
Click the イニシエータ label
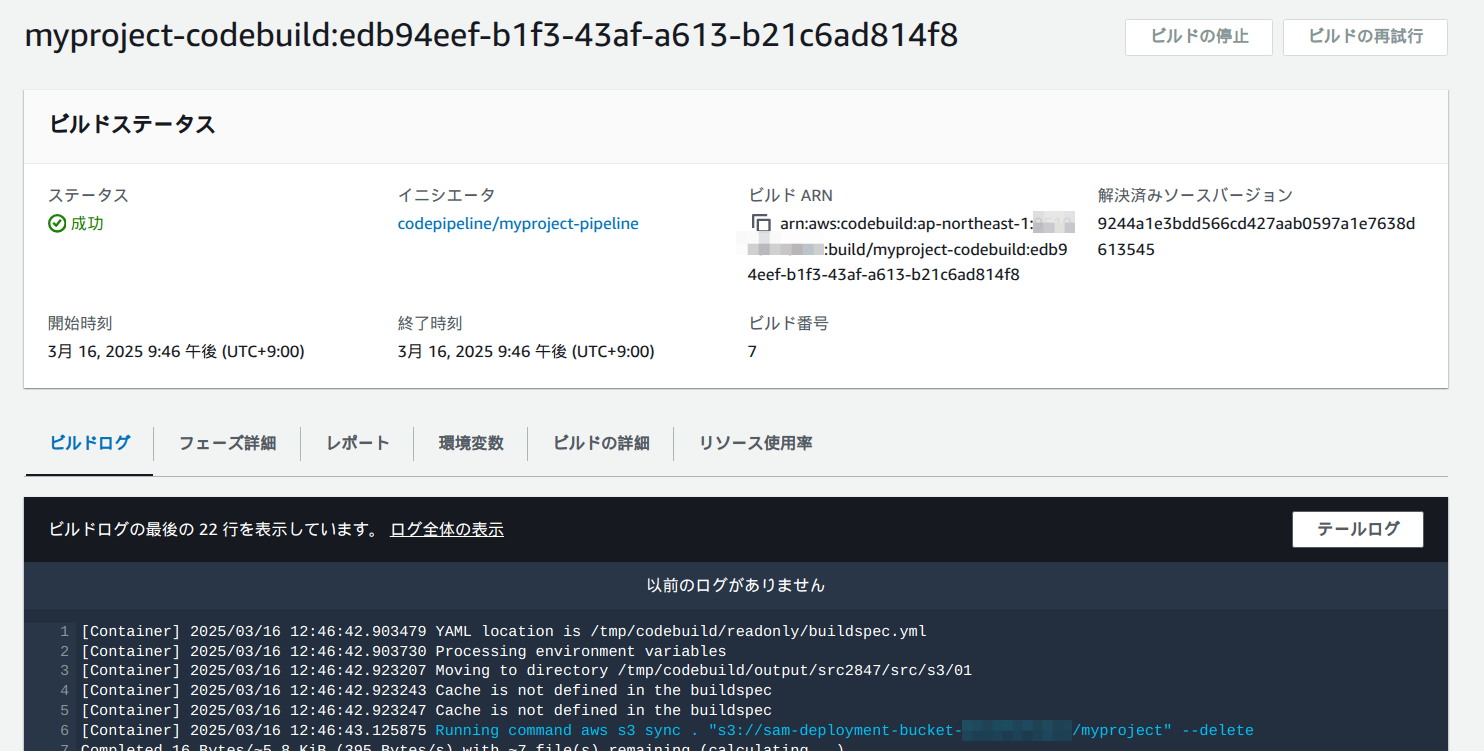tap(446, 196)
